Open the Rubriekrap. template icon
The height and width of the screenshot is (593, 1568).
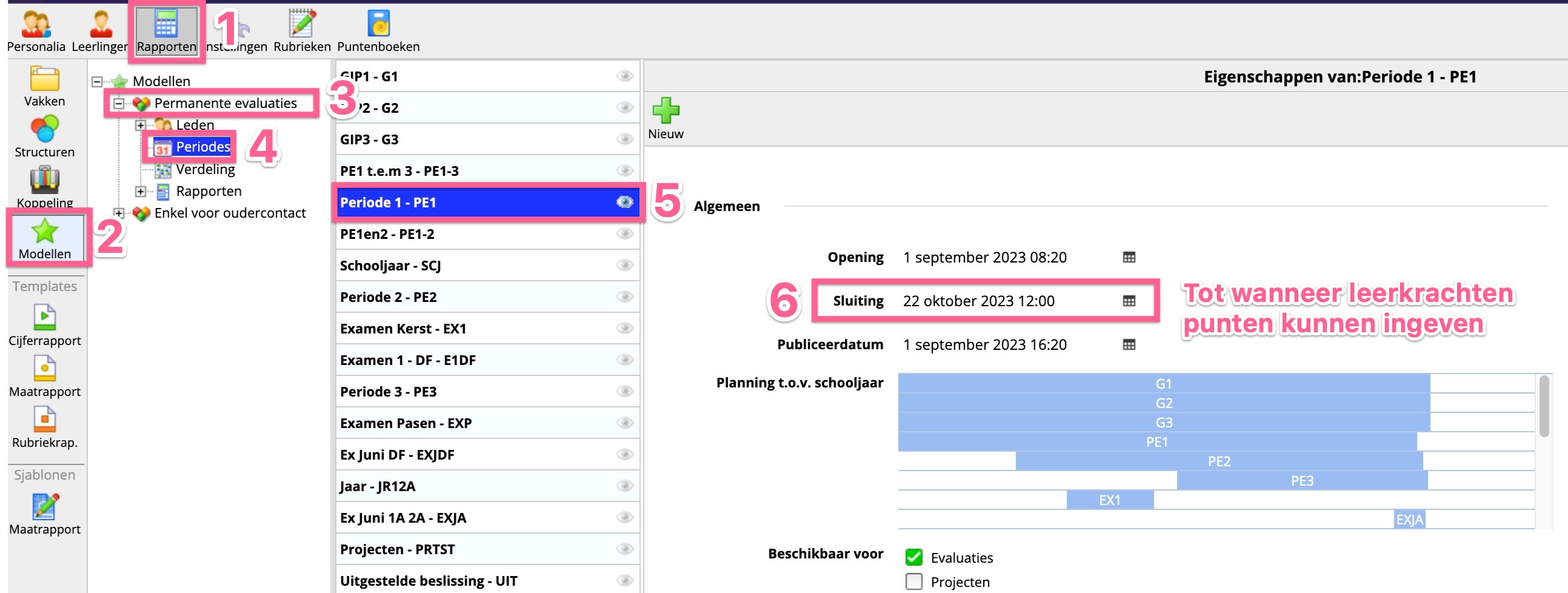[x=44, y=420]
